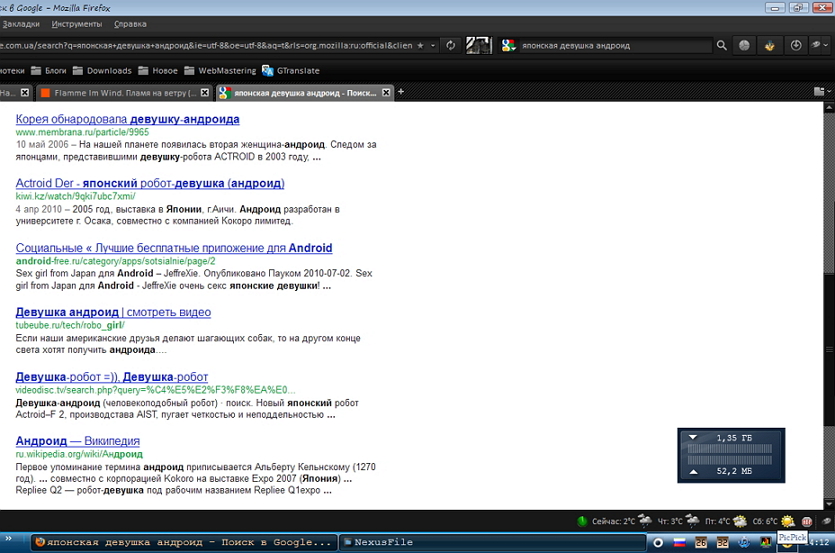The height and width of the screenshot is (553, 835).
Task: Switch to NexusFile taskbar button
Action: [x=492, y=542]
